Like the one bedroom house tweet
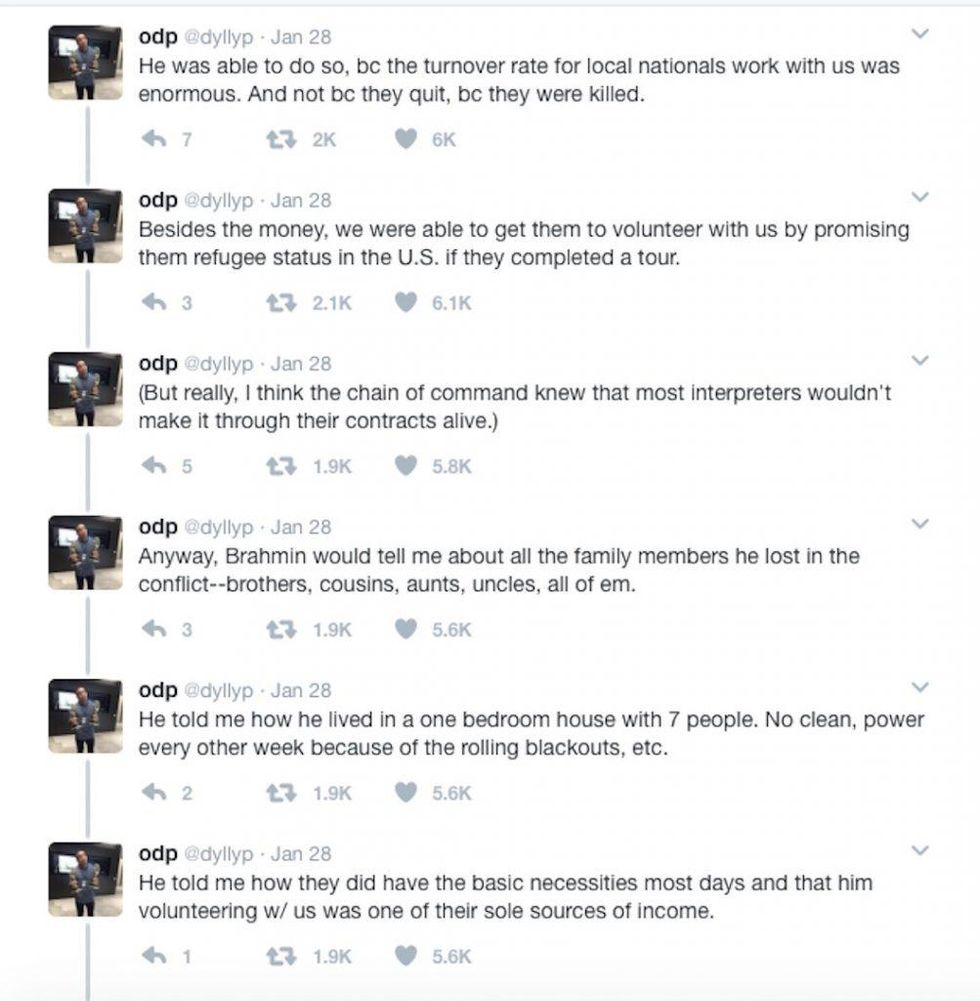Image resolution: width=980 pixels, height=1001 pixels. [405, 793]
